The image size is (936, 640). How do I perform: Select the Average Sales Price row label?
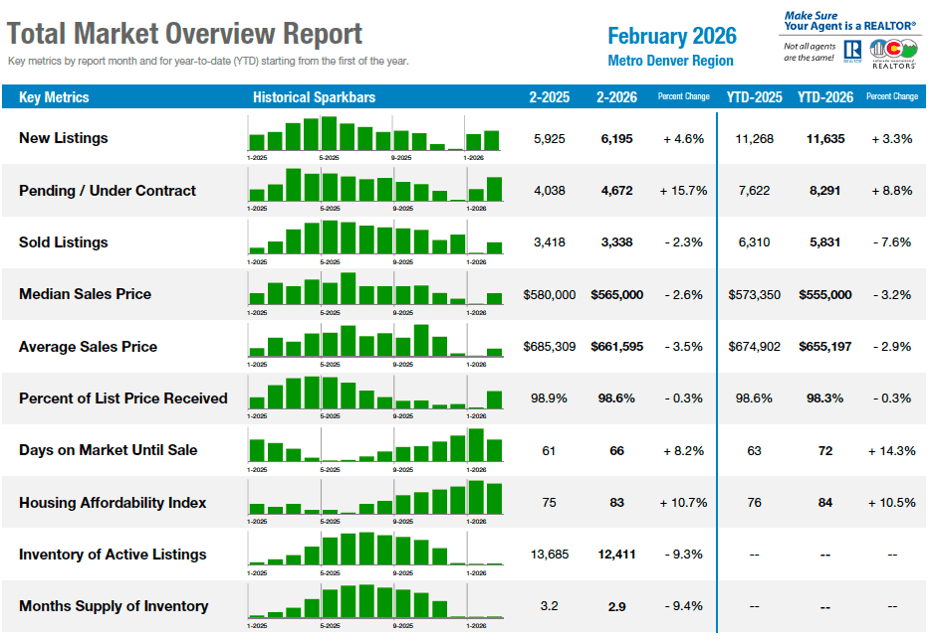tap(88, 346)
